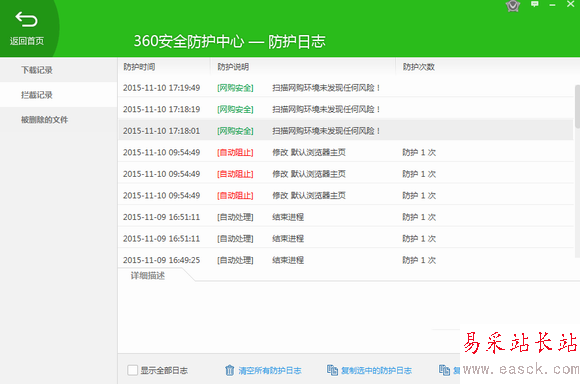The height and width of the screenshot is (384, 580).
Task: Sort by the 防护说明 column header
Action: click(x=233, y=67)
